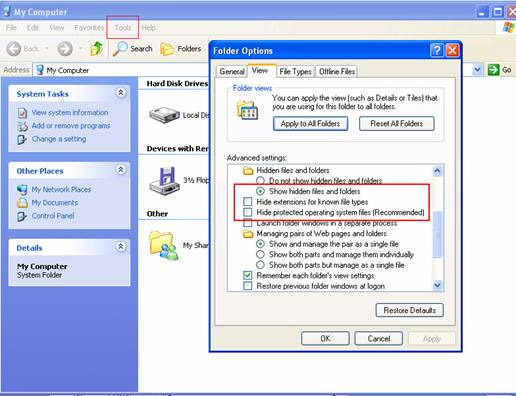Click the Address bar input field
Screen dimensions: 516x396
pos(253,70)
